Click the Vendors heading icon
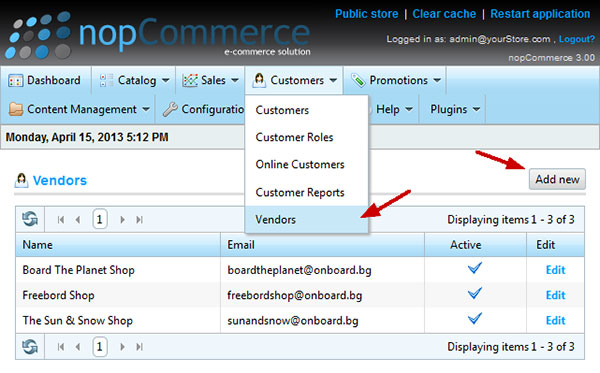 (21, 180)
